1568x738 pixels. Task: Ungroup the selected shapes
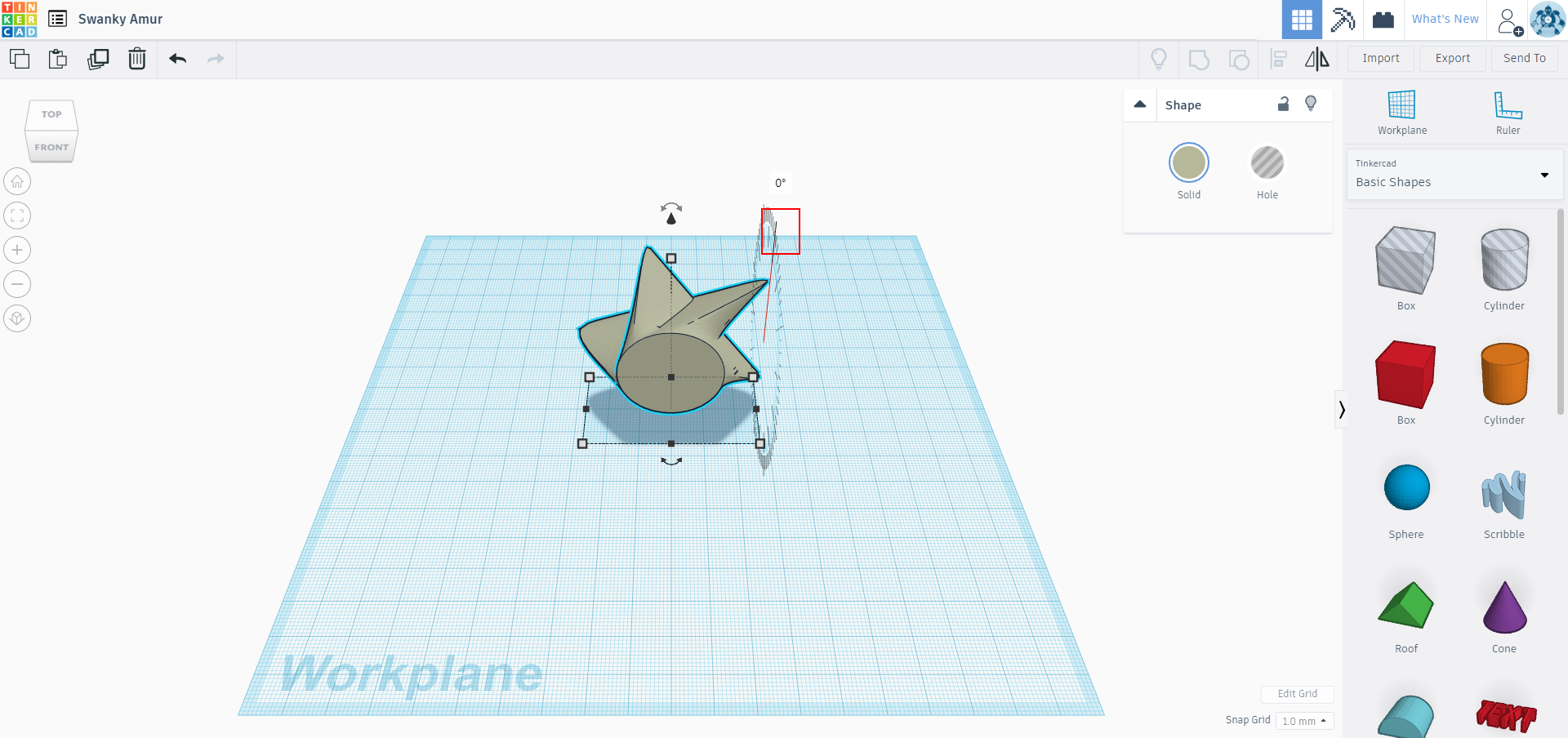[x=1239, y=59]
